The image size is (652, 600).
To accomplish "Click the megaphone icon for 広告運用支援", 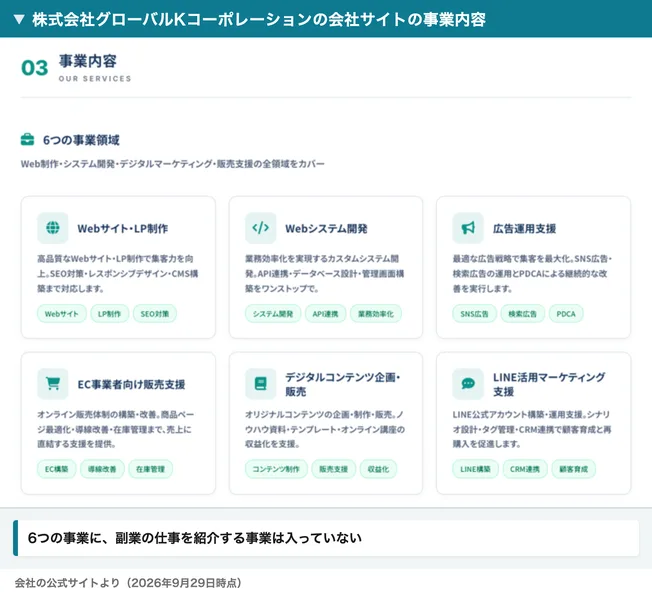I will 468,228.
